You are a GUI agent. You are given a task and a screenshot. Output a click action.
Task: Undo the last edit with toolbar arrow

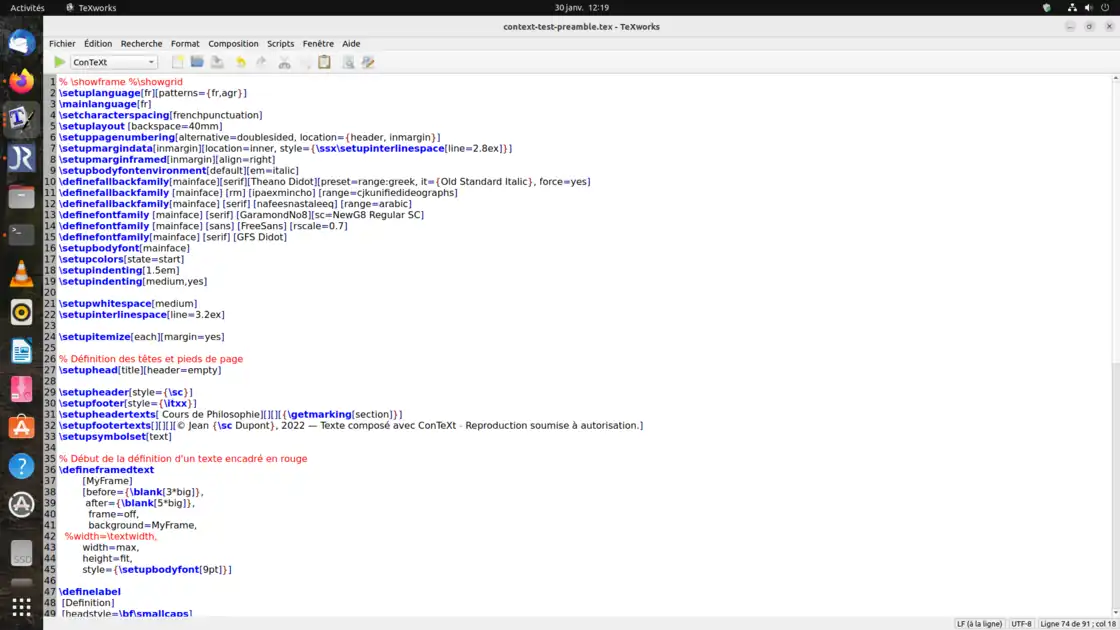240,62
